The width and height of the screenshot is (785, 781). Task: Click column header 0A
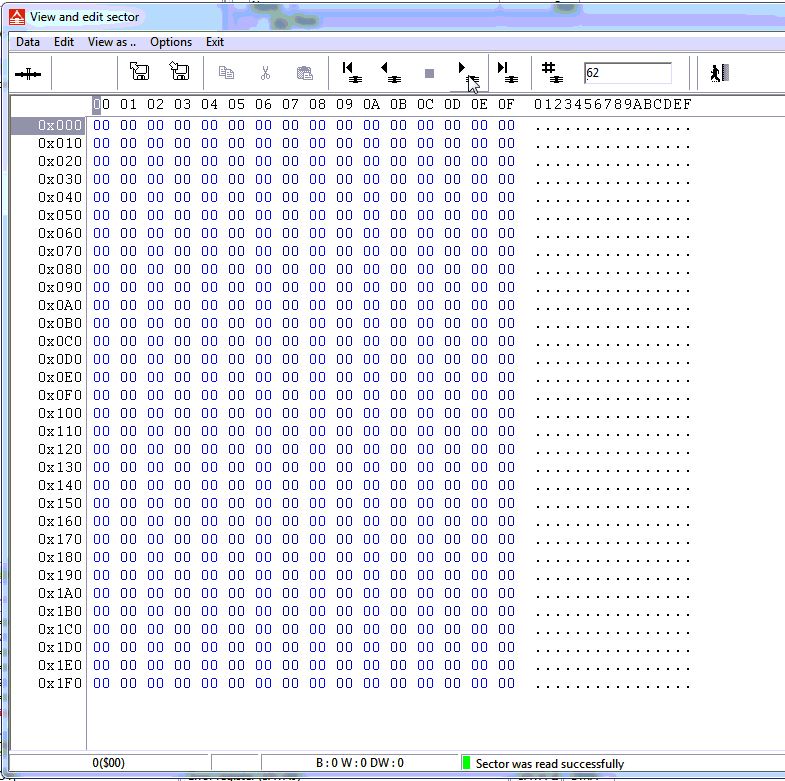[x=371, y=104]
